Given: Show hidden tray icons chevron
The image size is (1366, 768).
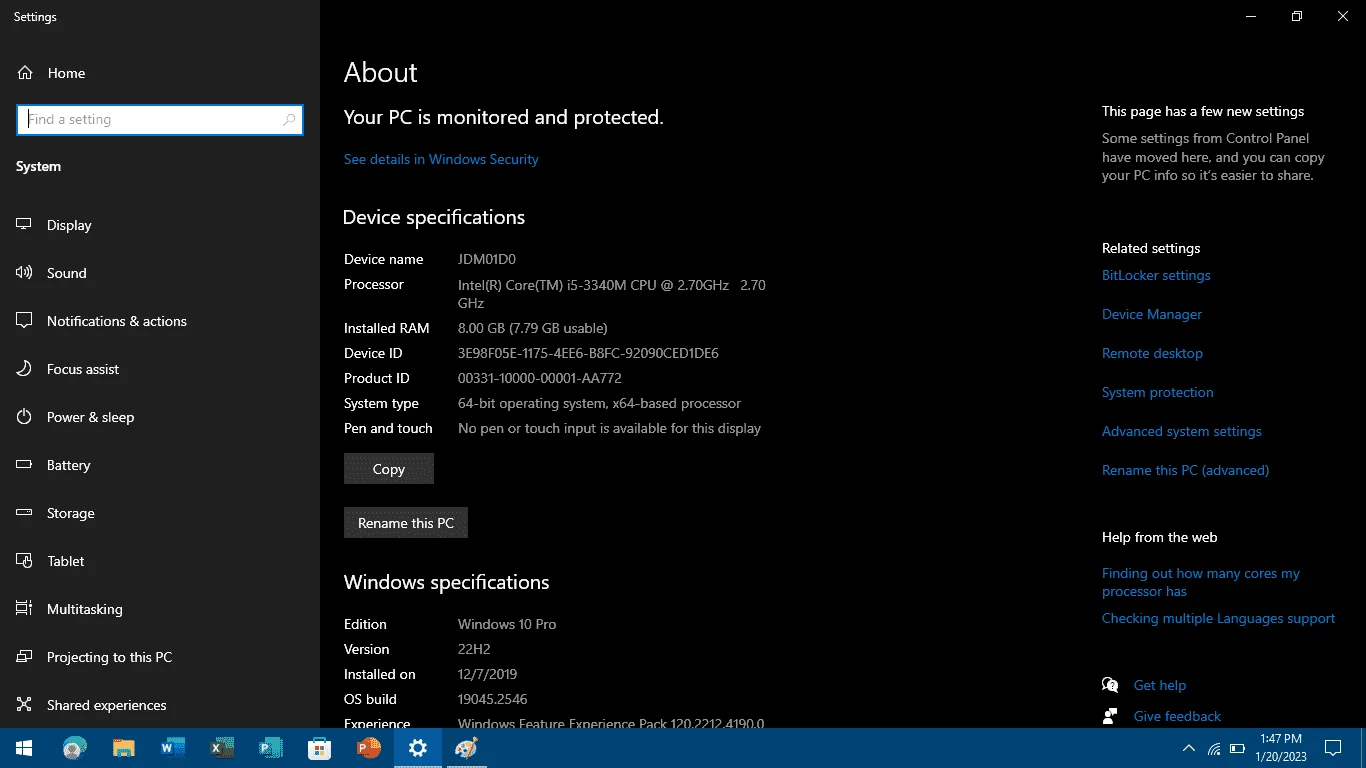Looking at the screenshot, I should click(1189, 748).
